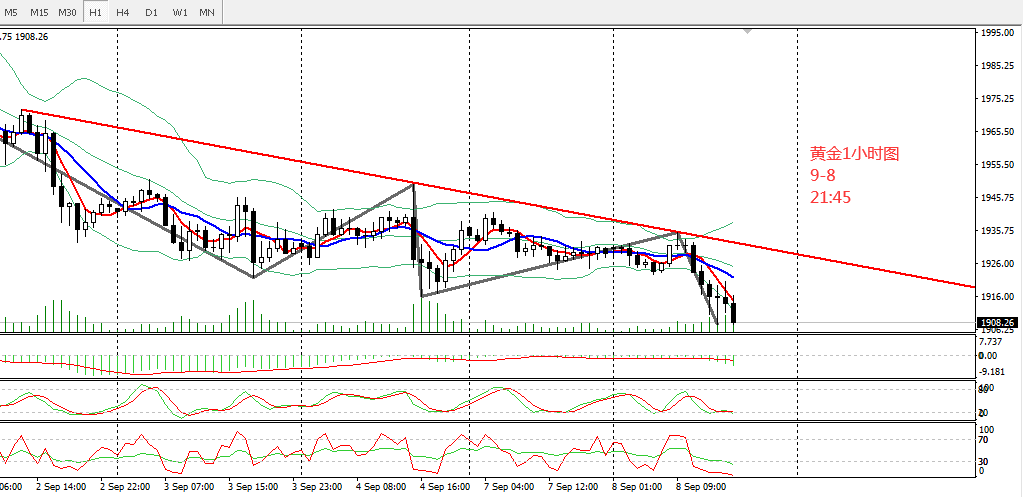Click the 1935.75 price scale label
This screenshot has height=497, width=1023.
(999, 230)
